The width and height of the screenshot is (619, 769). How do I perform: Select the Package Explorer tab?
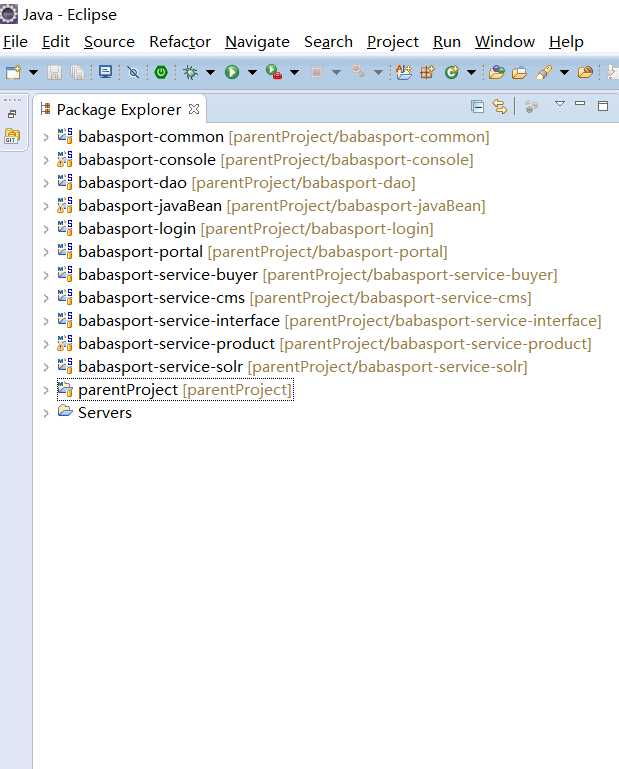(119, 109)
